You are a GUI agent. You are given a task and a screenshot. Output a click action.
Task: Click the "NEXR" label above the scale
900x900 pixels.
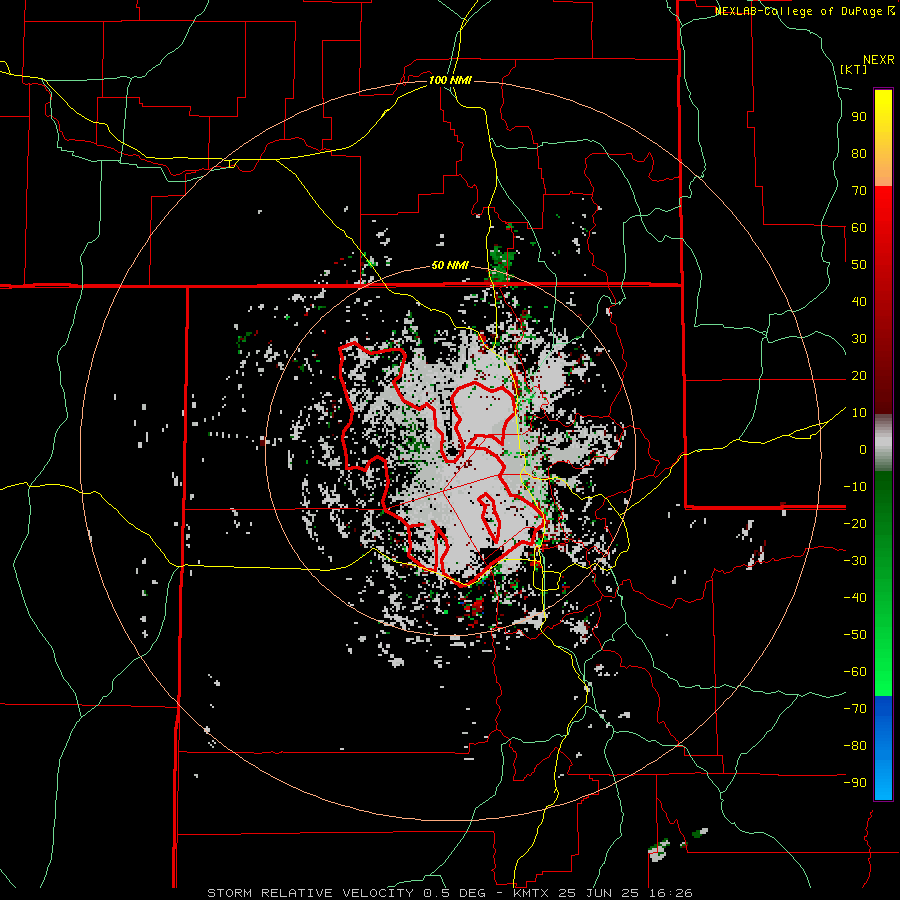pyautogui.click(x=878, y=60)
